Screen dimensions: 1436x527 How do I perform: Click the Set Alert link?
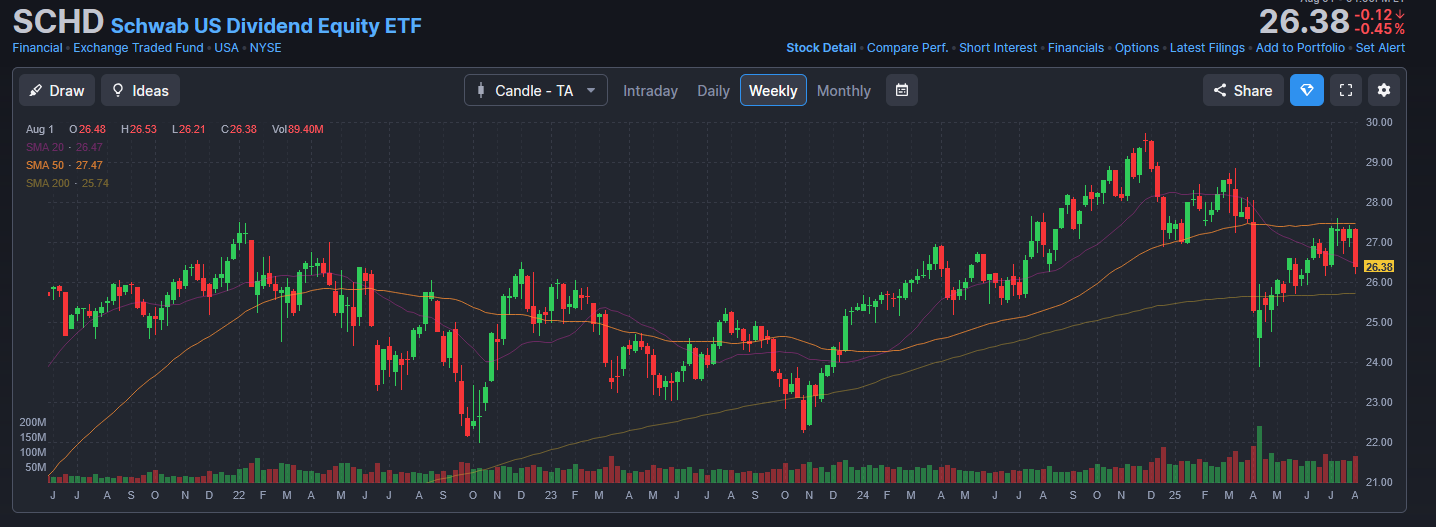(1380, 48)
